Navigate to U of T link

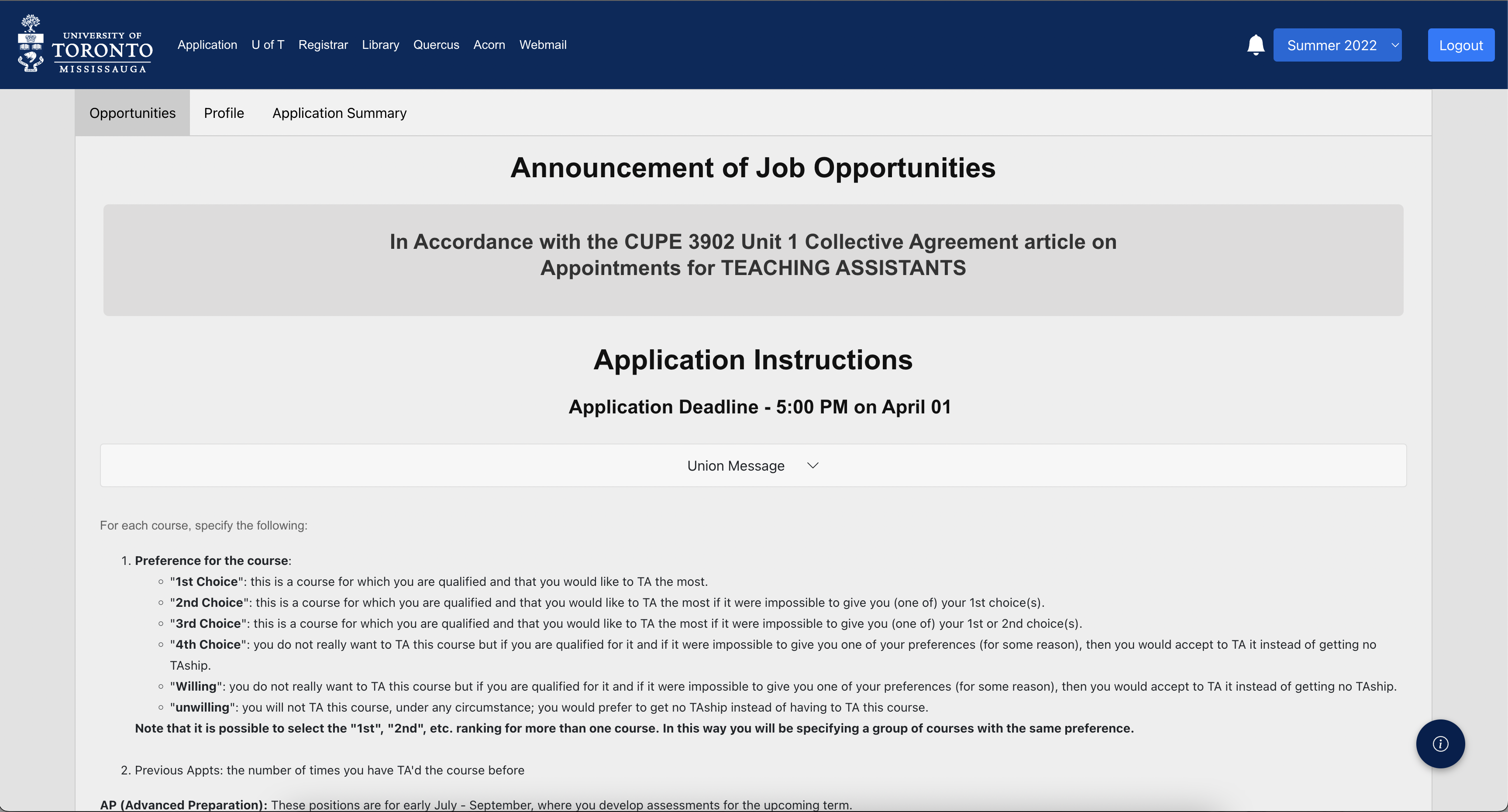tap(268, 45)
